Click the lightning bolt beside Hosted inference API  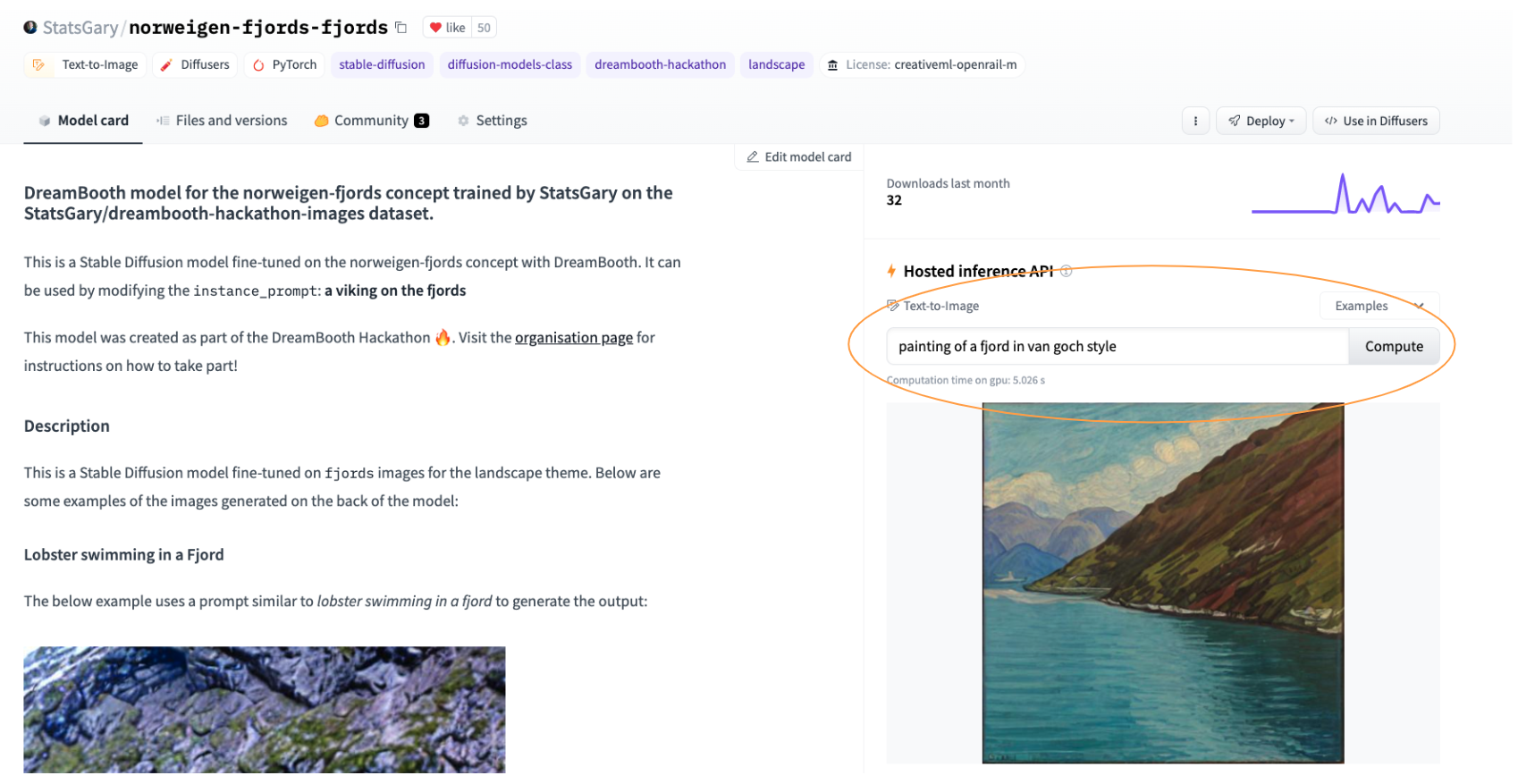click(x=890, y=271)
